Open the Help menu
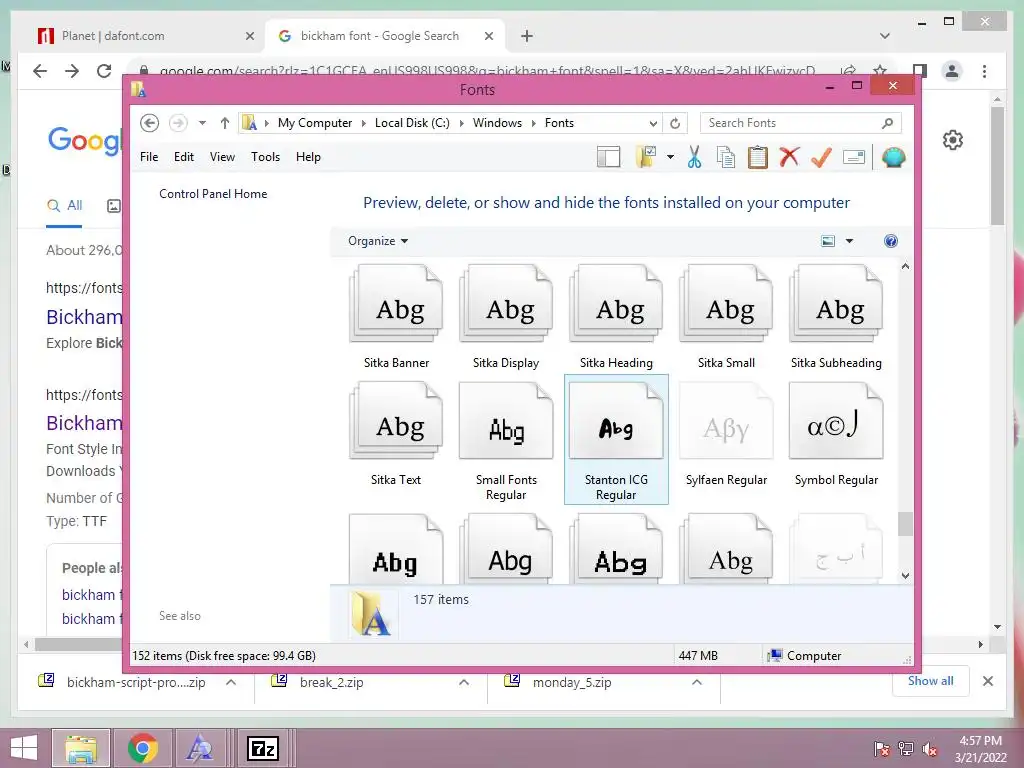This screenshot has width=1024, height=768. click(308, 157)
